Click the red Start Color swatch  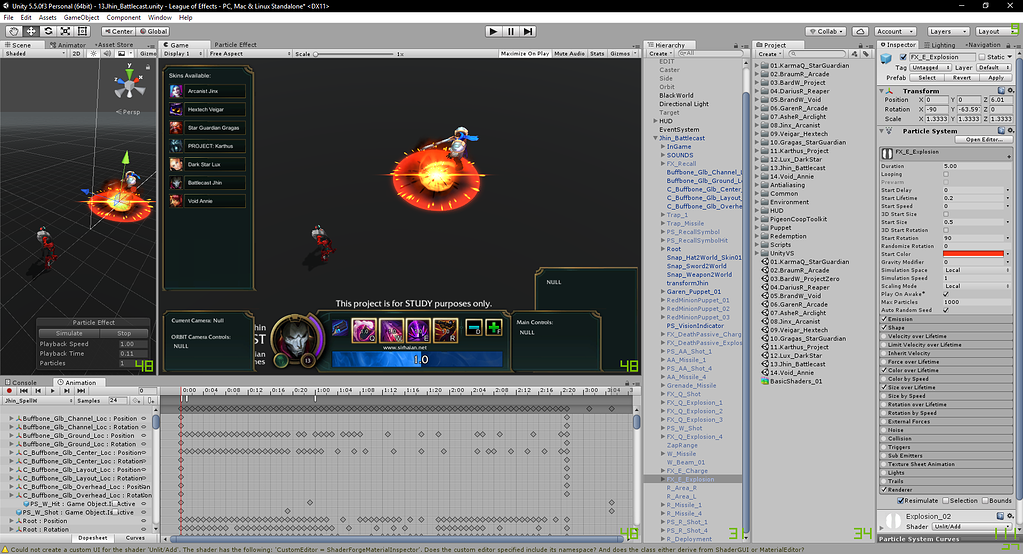pos(973,254)
